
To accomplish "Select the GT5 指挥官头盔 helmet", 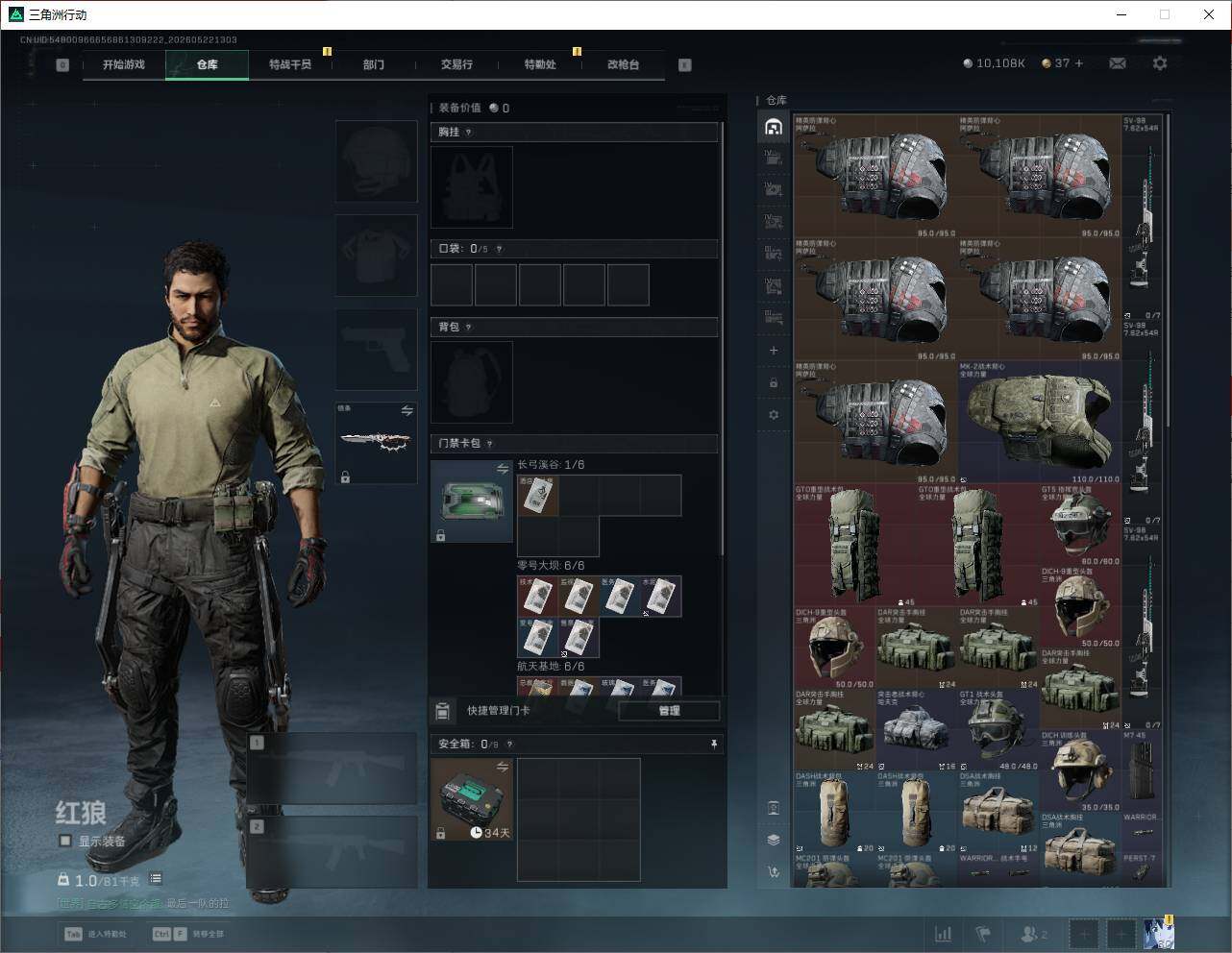I will coord(1080,525).
